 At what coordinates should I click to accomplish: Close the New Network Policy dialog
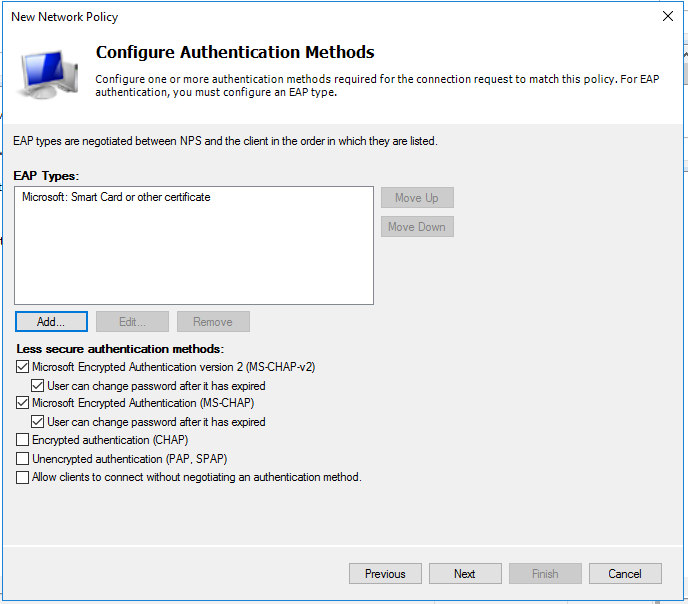(x=667, y=16)
